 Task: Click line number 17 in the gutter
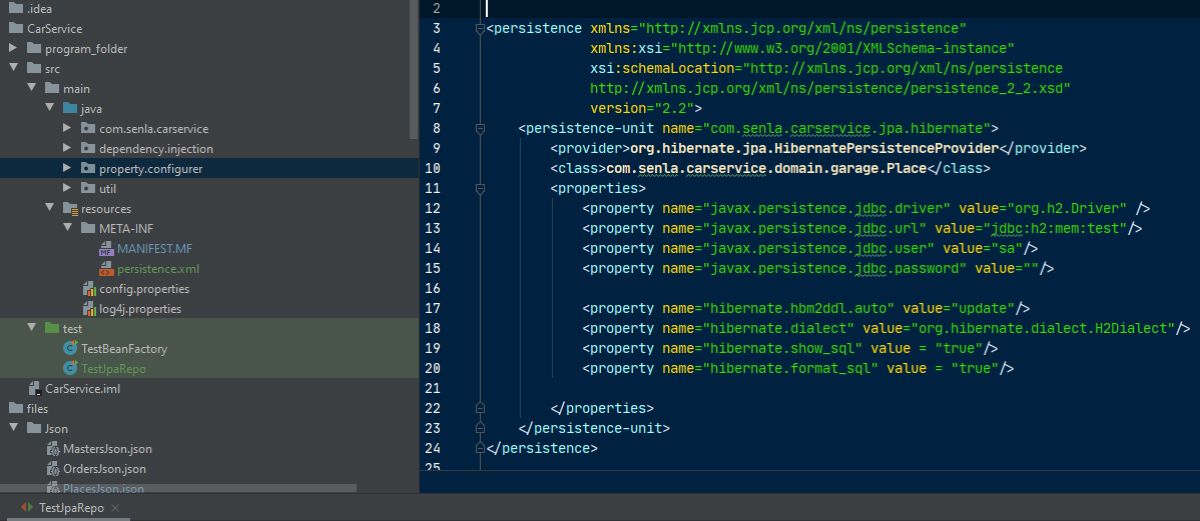(x=432, y=308)
